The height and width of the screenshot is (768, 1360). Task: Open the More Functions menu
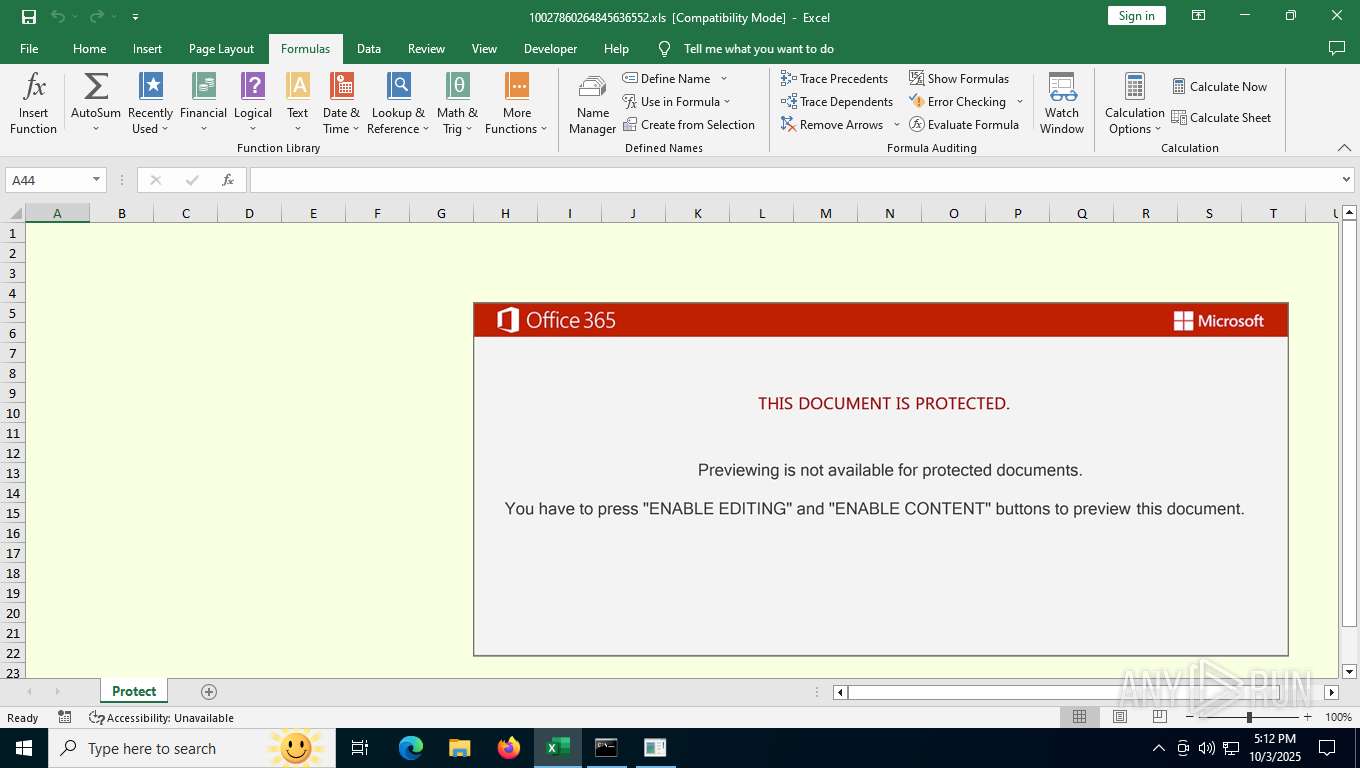[x=517, y=103]
